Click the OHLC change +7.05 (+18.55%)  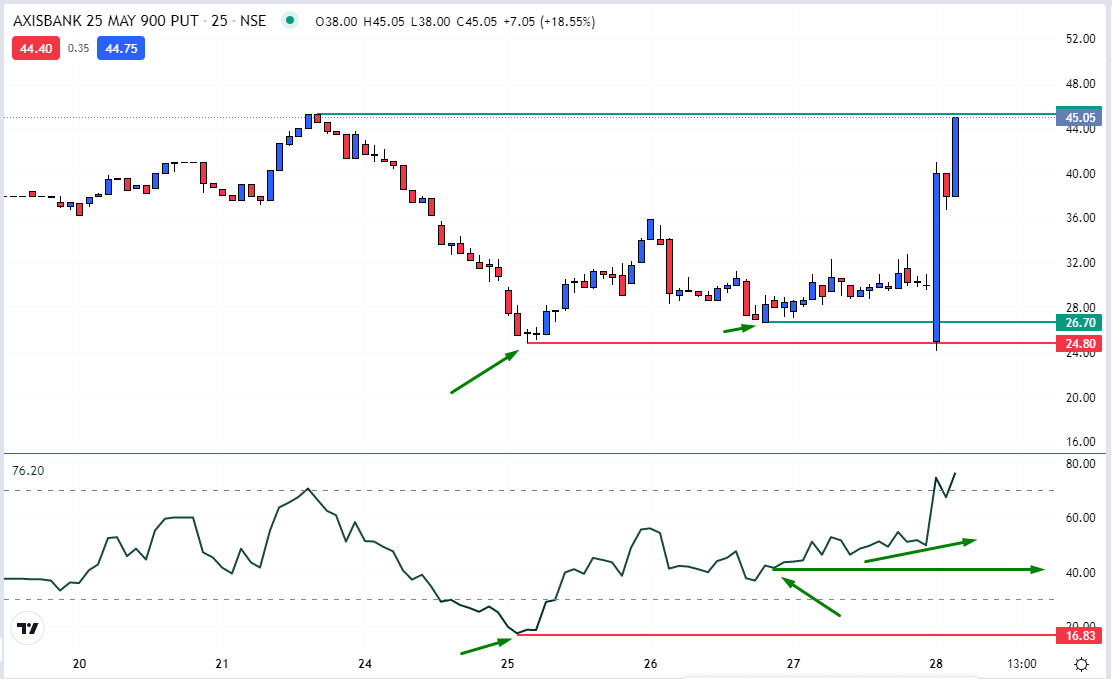coord(549,21)
